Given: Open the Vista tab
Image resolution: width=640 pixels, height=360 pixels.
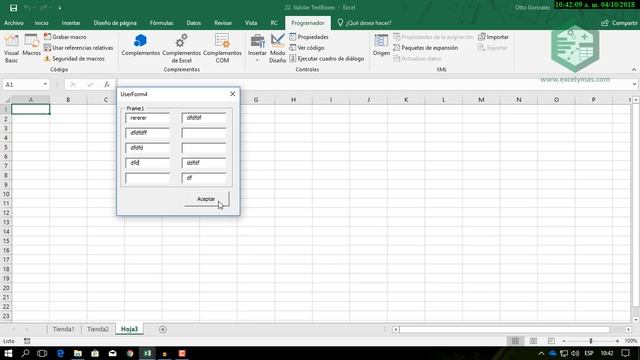Looking at the screenshot, I should (x=251, y=23).
